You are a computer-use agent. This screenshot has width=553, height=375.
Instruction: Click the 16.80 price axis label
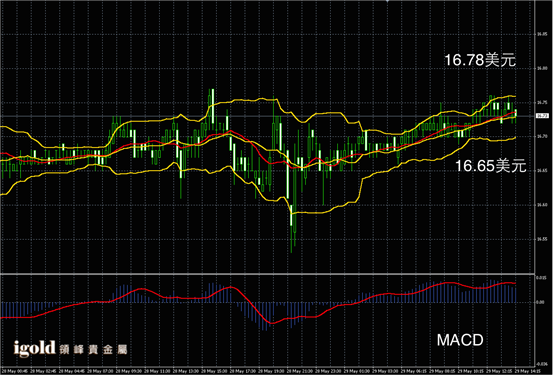[x=542, y=68]
